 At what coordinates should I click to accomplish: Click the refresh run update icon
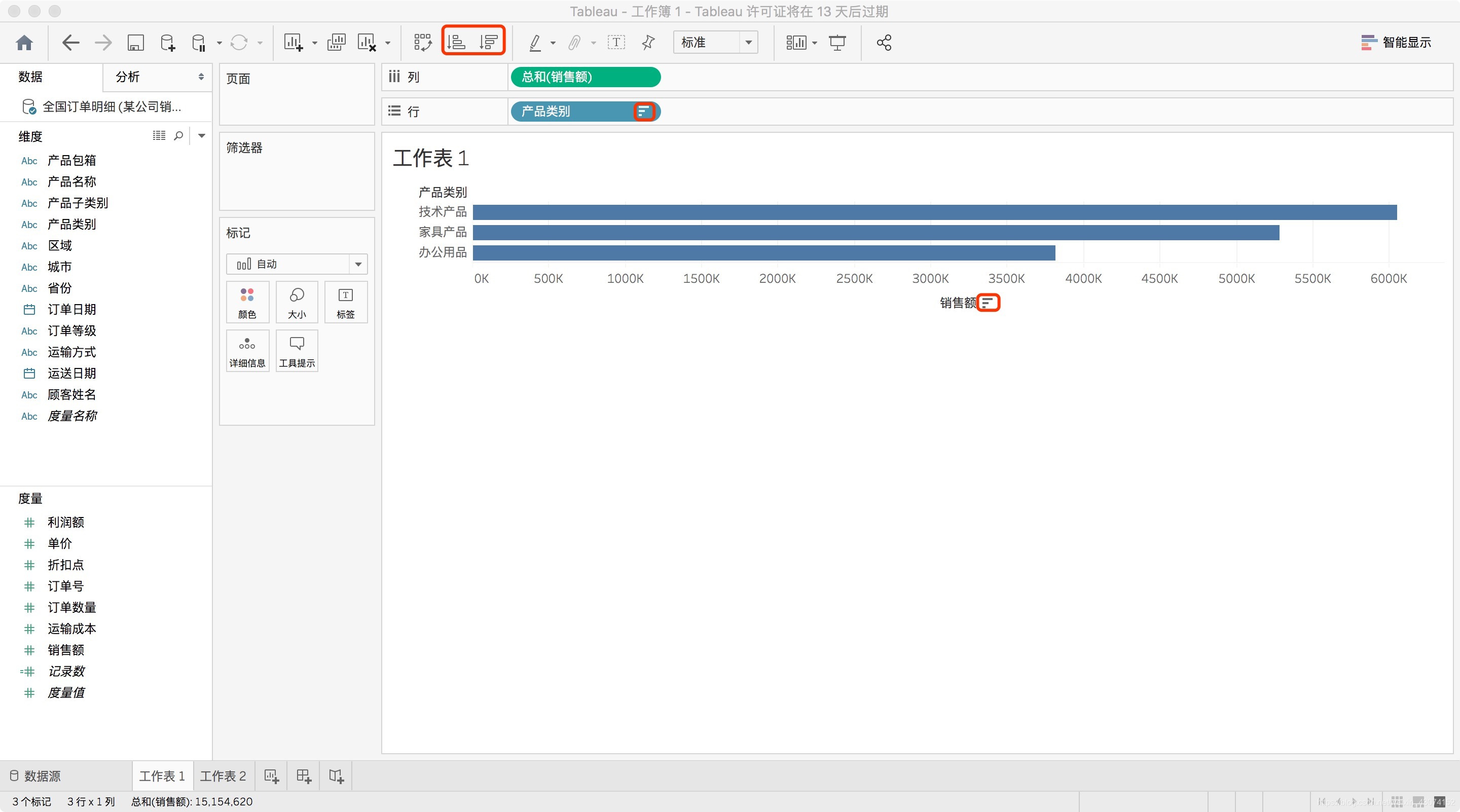pos(239,43)
